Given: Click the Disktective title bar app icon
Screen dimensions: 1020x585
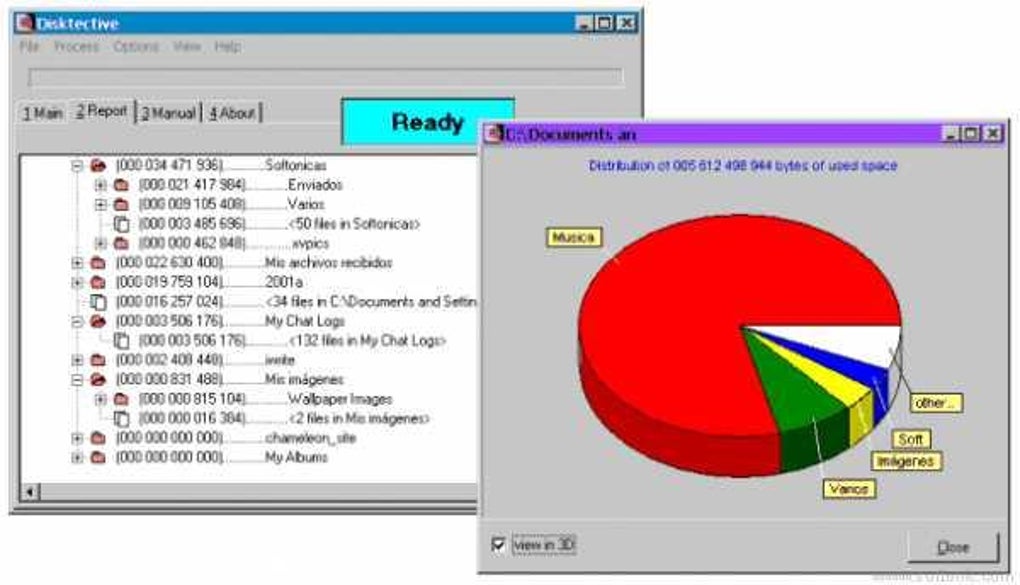Looking at the screenshot, I should (x=25, y=23).
